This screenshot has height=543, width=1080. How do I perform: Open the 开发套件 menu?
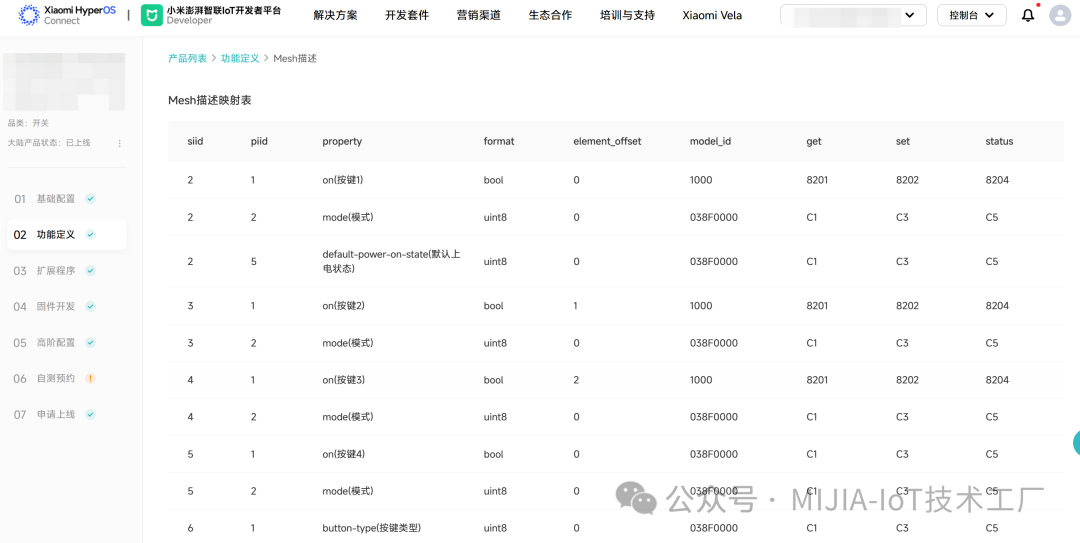point(406,15)
